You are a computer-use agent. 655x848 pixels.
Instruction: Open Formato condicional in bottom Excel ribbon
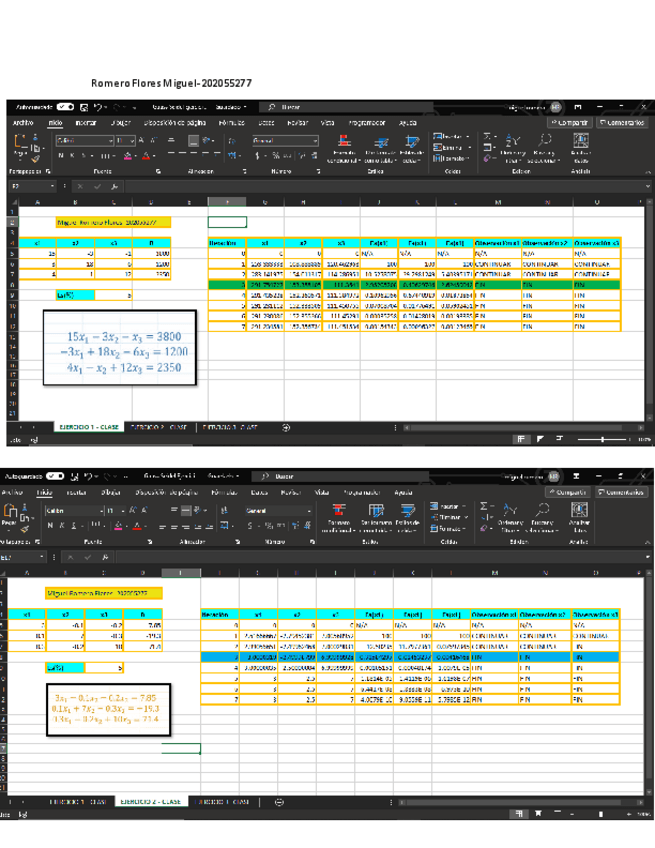coord(339,518)
